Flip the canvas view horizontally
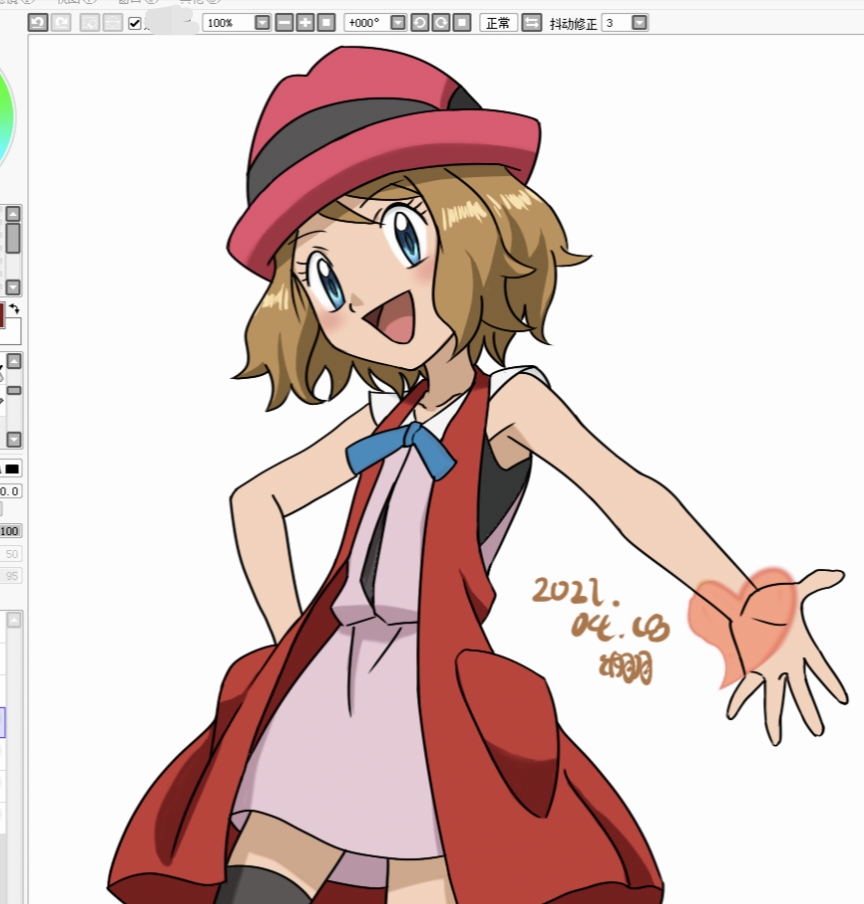This screenshot has height=904, width=864. pos(532,22)
